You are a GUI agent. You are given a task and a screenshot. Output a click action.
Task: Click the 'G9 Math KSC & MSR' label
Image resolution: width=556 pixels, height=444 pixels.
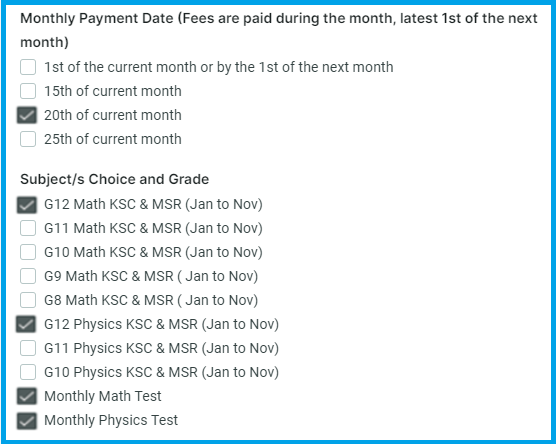[x=151, y=276]
